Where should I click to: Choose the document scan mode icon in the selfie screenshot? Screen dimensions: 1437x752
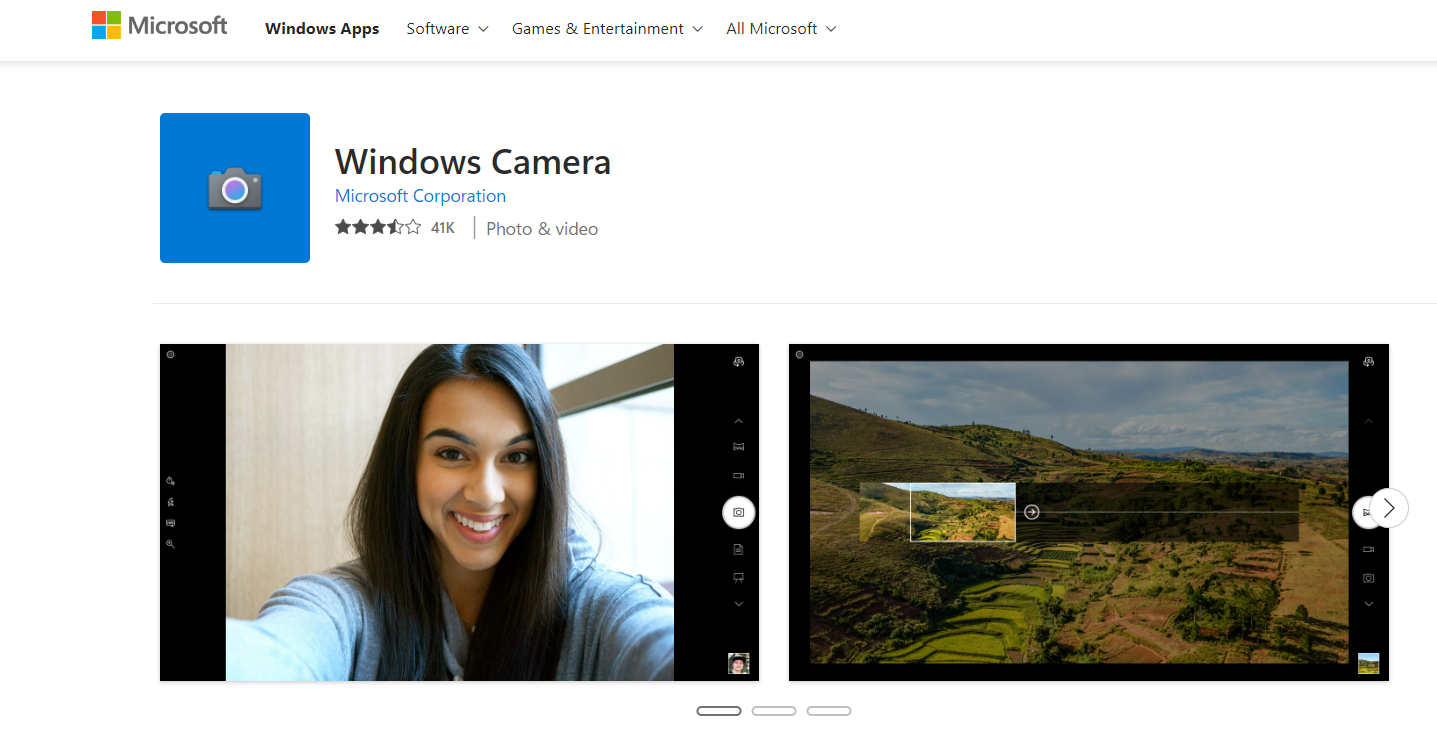point(738,549)
